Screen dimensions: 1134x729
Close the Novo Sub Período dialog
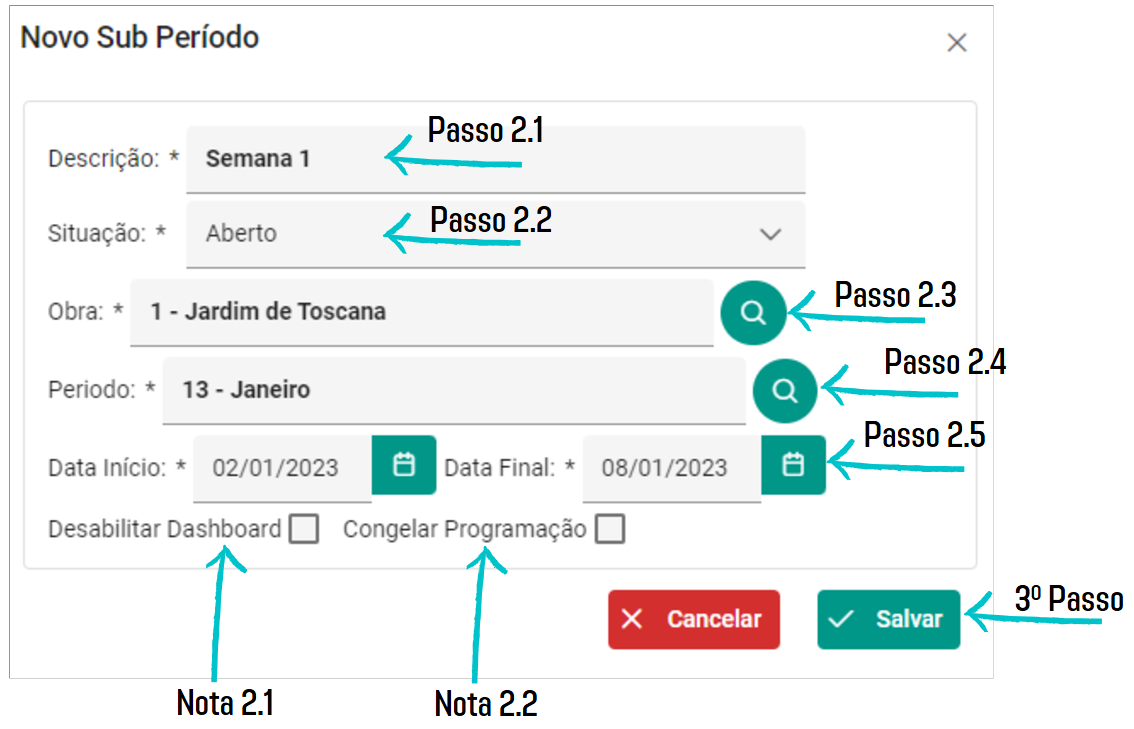(x=957, y=43)
